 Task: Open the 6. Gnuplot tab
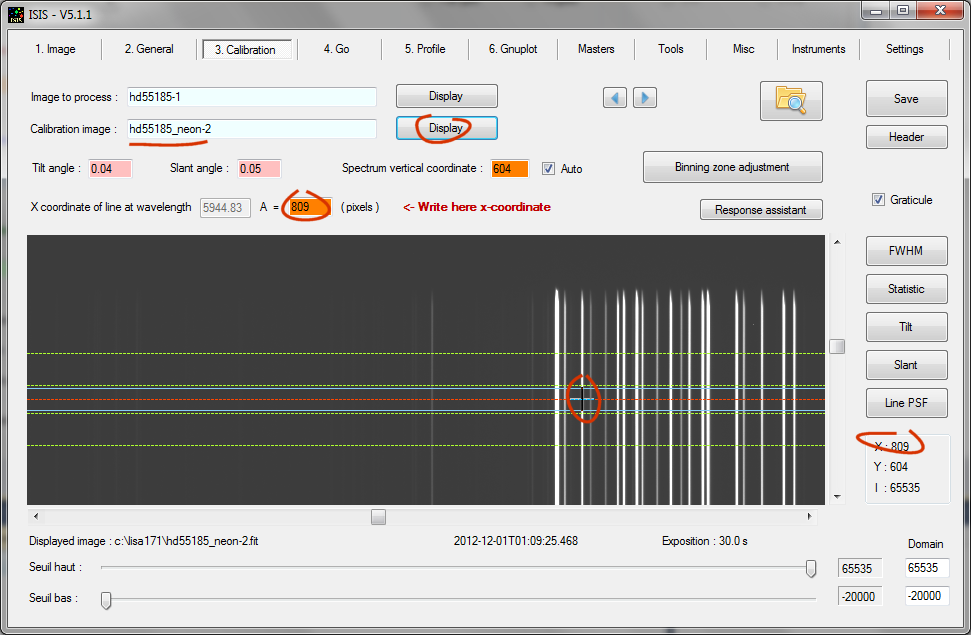pyautogui.click(x=512, y=49)
